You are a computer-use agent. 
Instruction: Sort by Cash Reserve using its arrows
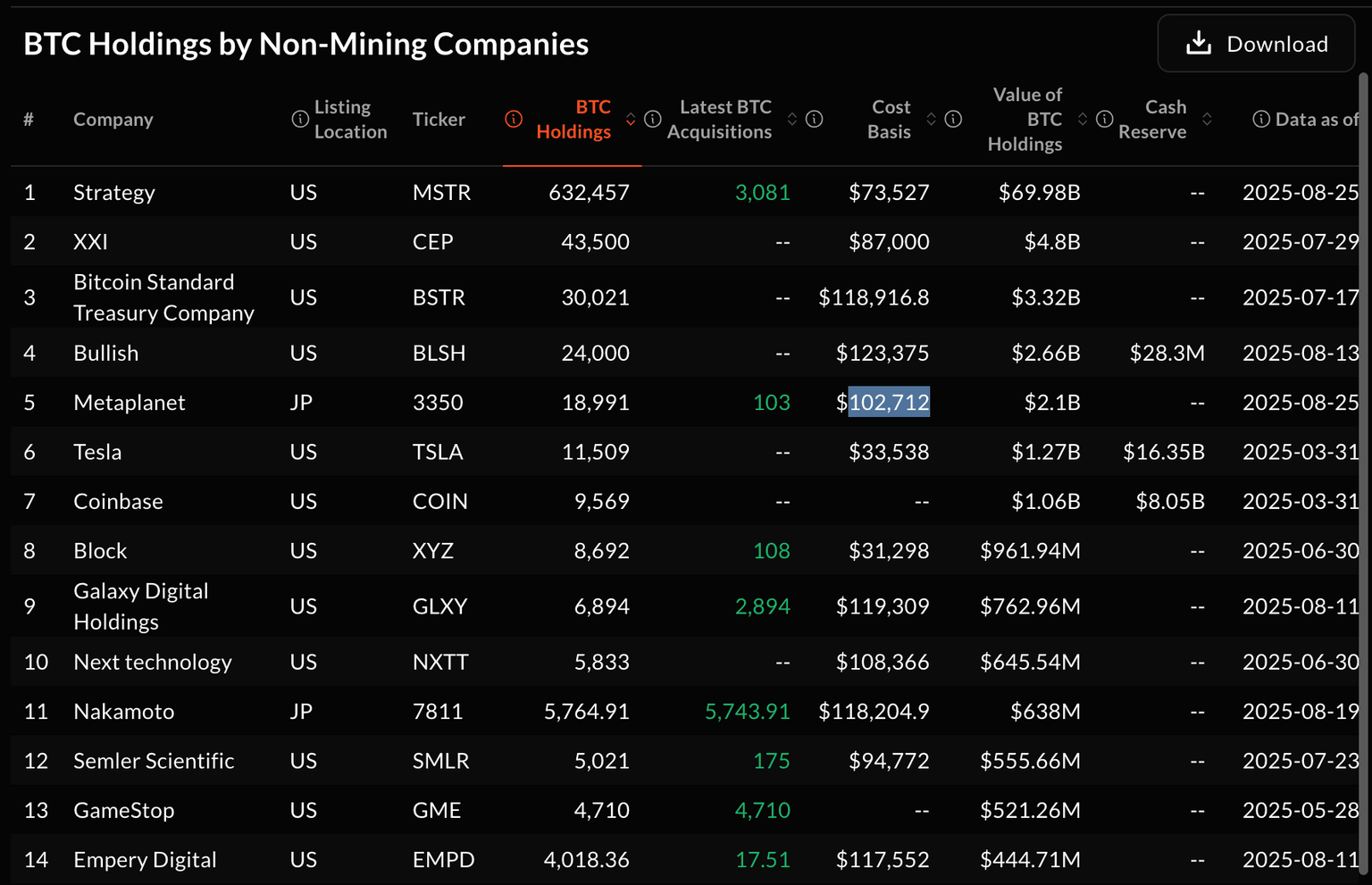1207,120
